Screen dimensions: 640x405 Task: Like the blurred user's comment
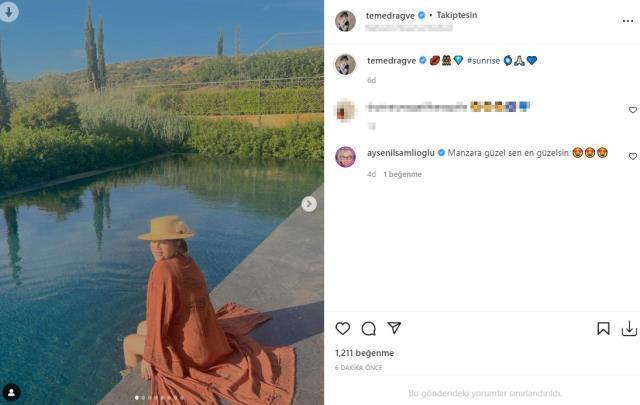click(632, 109)
